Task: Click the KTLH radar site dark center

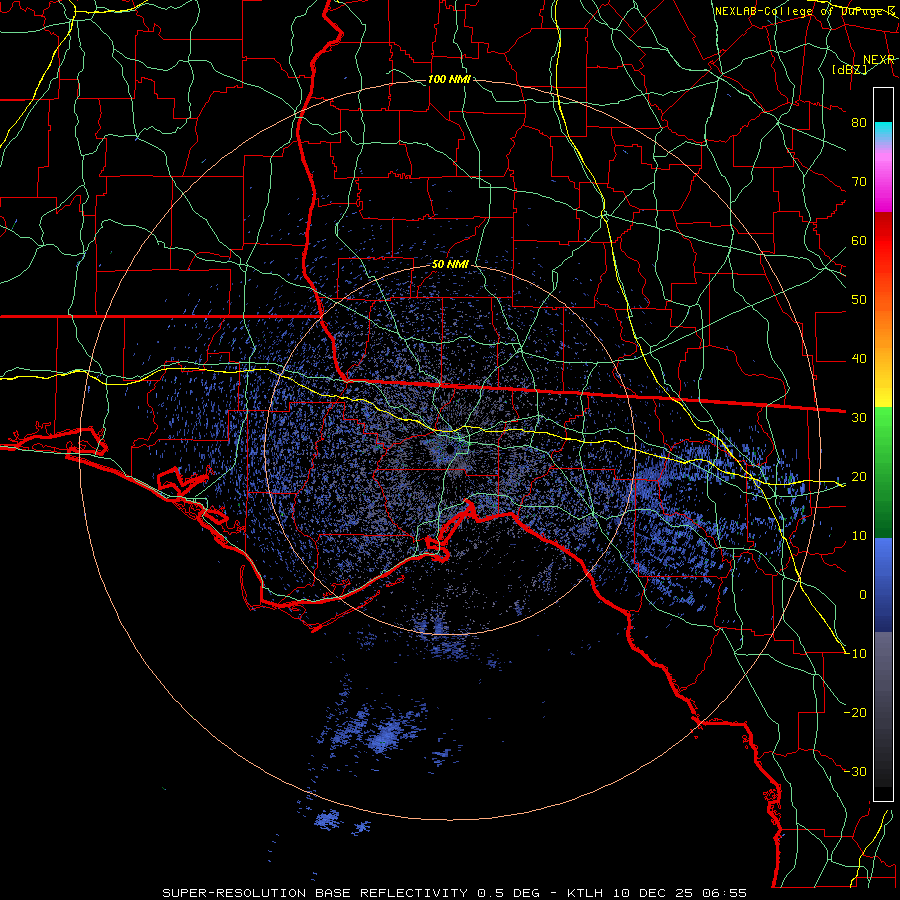Action: (451, 449)
